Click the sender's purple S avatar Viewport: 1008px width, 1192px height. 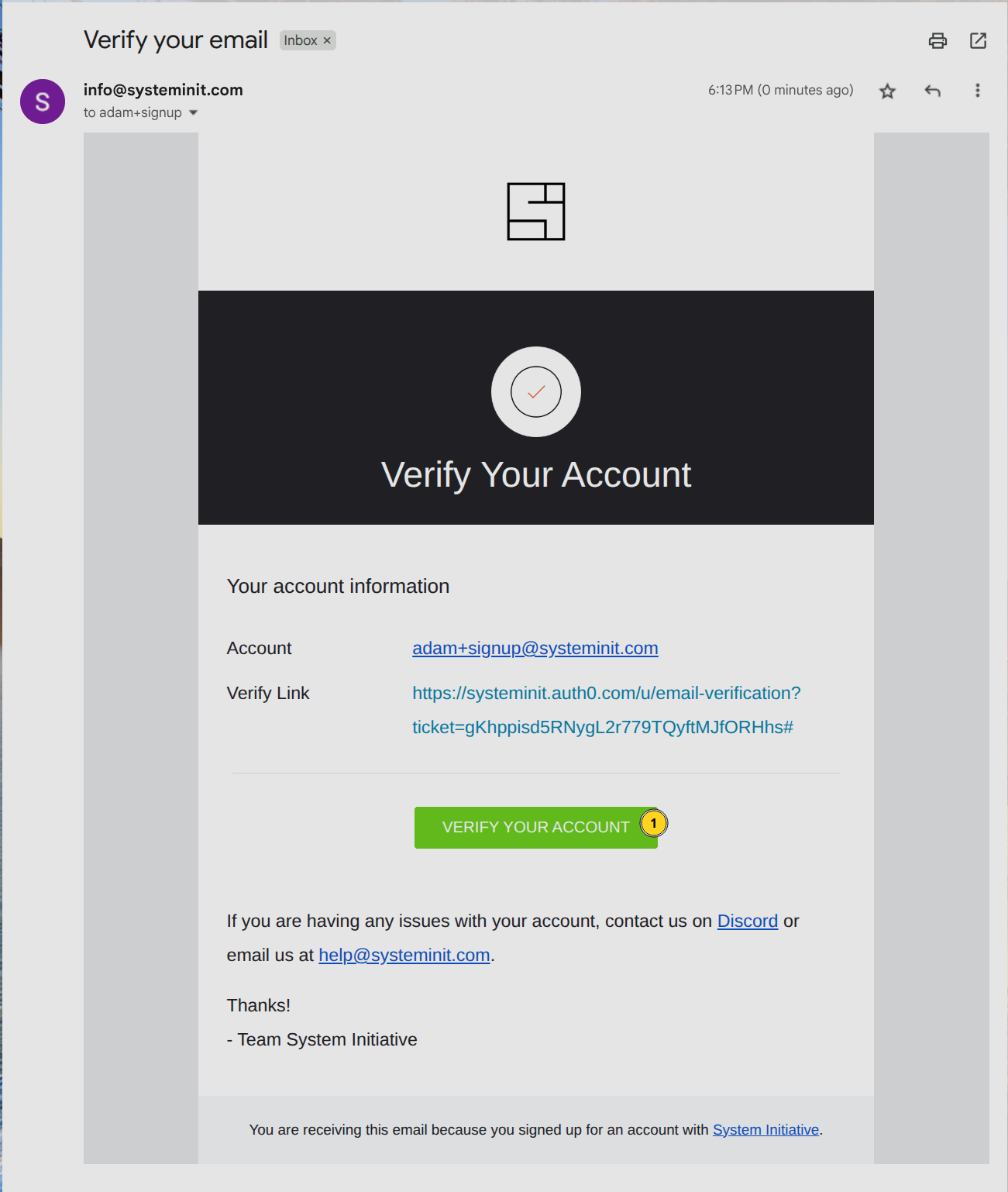tap(43, 102)
